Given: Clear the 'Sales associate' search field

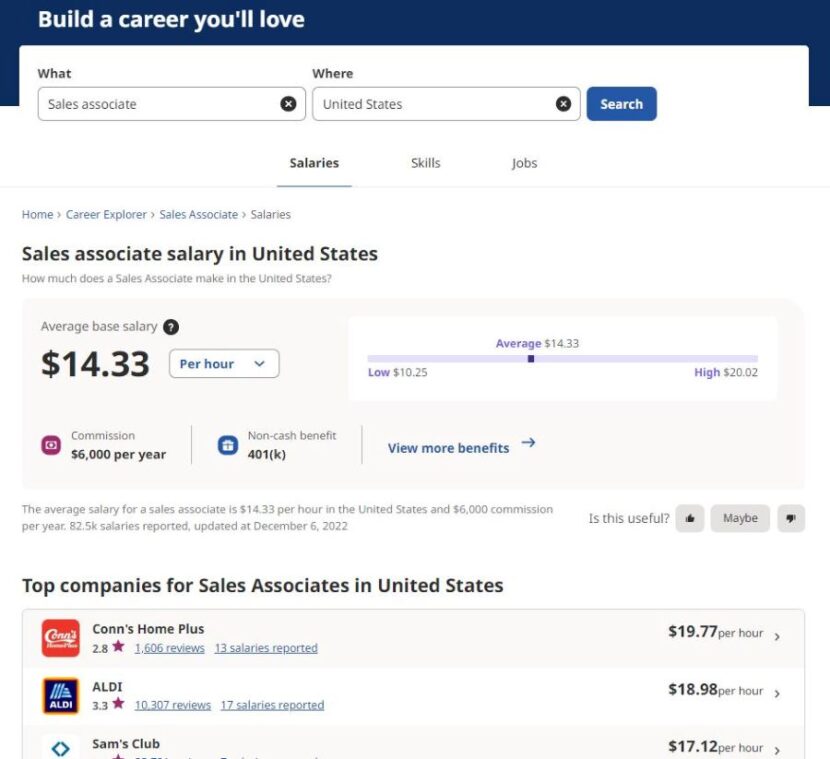Looking at the screenshot, I should point(288,104).
